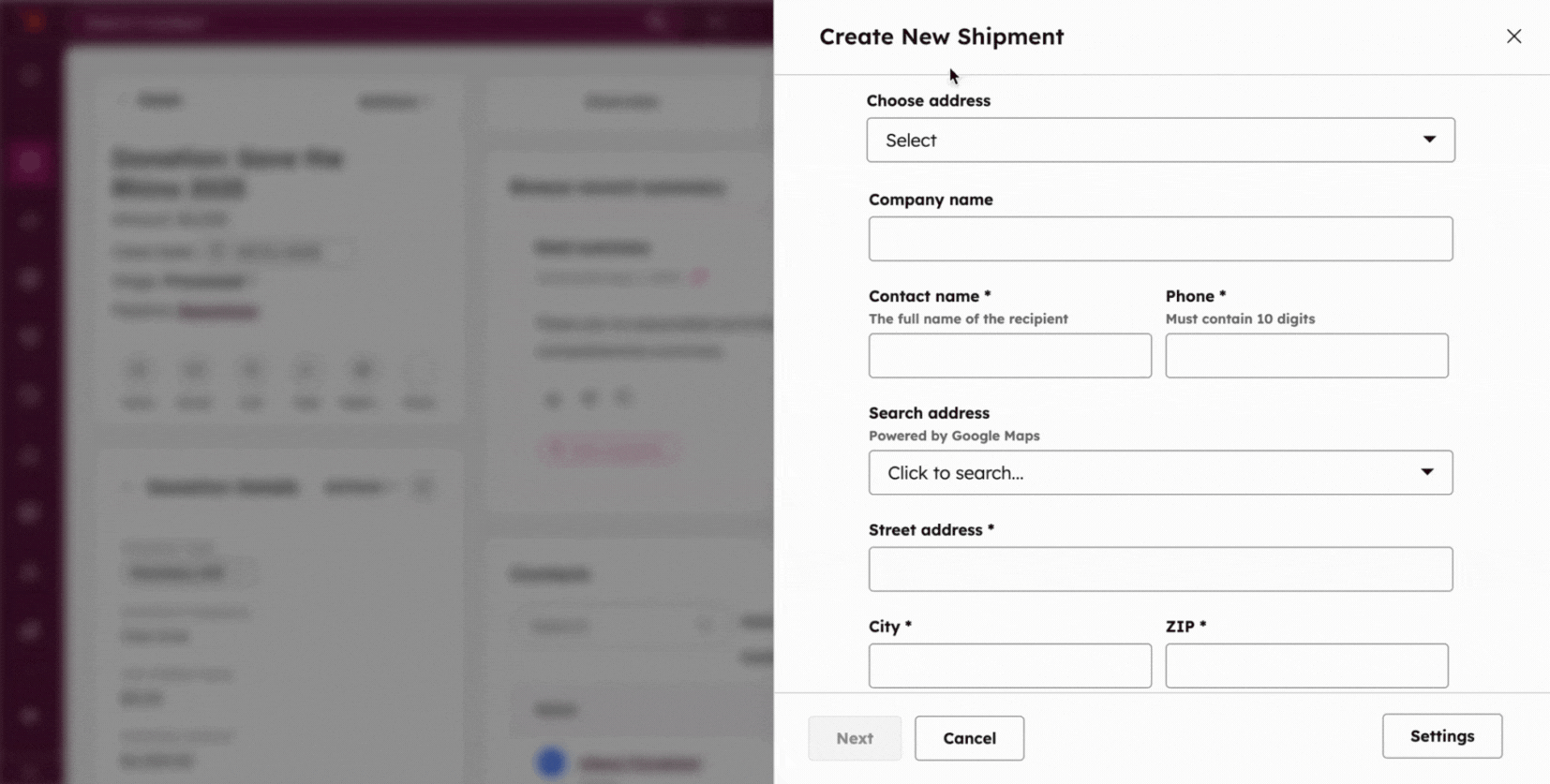Open the Click to search address dropdown
Screen dimensions: 1550x784
pyautogui.click(x=1159, y=473)
